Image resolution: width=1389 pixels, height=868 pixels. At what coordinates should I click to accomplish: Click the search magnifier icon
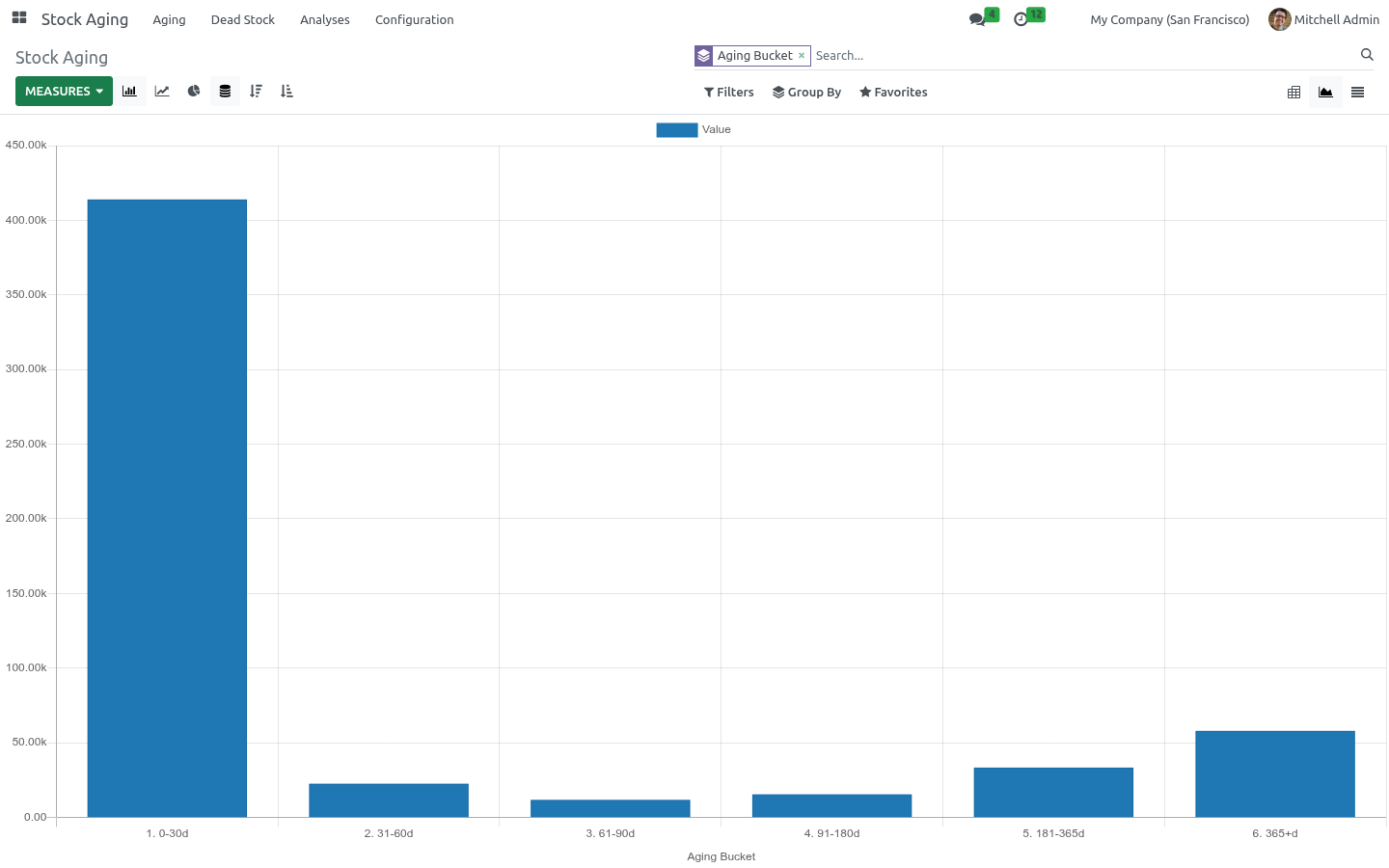1367,55
